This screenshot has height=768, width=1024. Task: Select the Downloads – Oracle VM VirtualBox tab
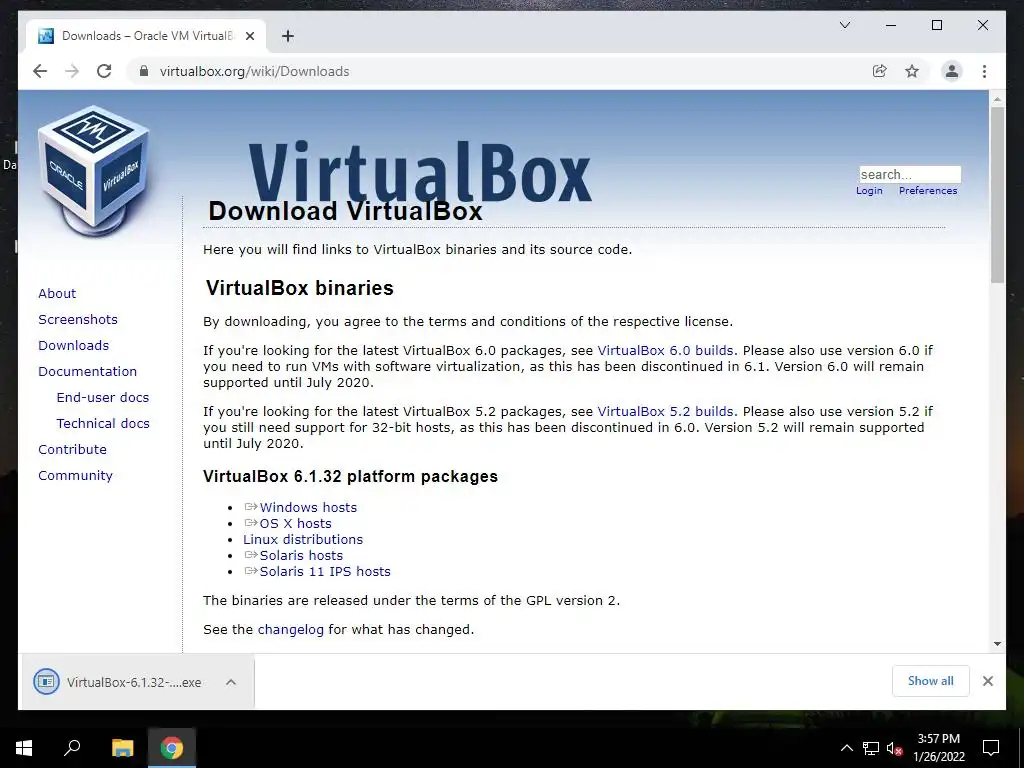146,36
